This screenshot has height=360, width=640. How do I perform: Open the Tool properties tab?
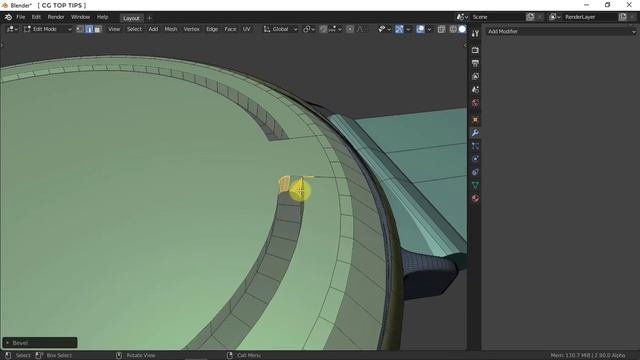475,33
